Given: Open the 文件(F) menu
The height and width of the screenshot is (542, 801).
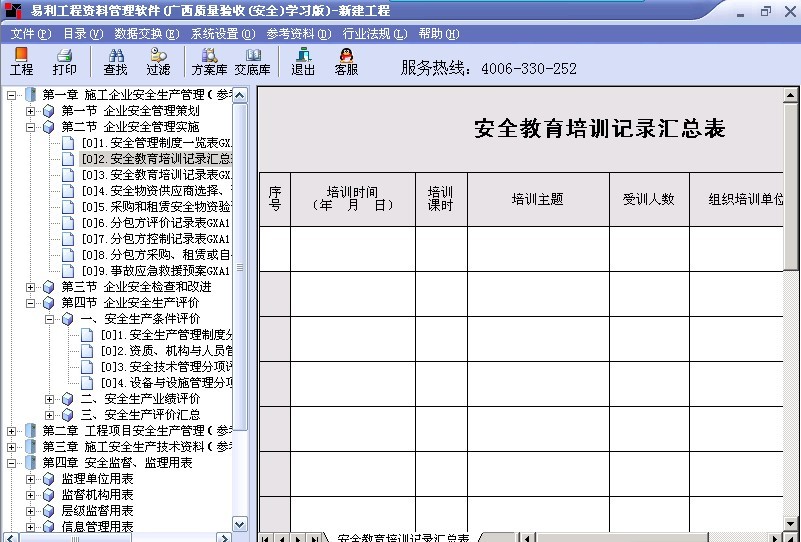Looking at the screenshot, I should [x=30, y=33].
